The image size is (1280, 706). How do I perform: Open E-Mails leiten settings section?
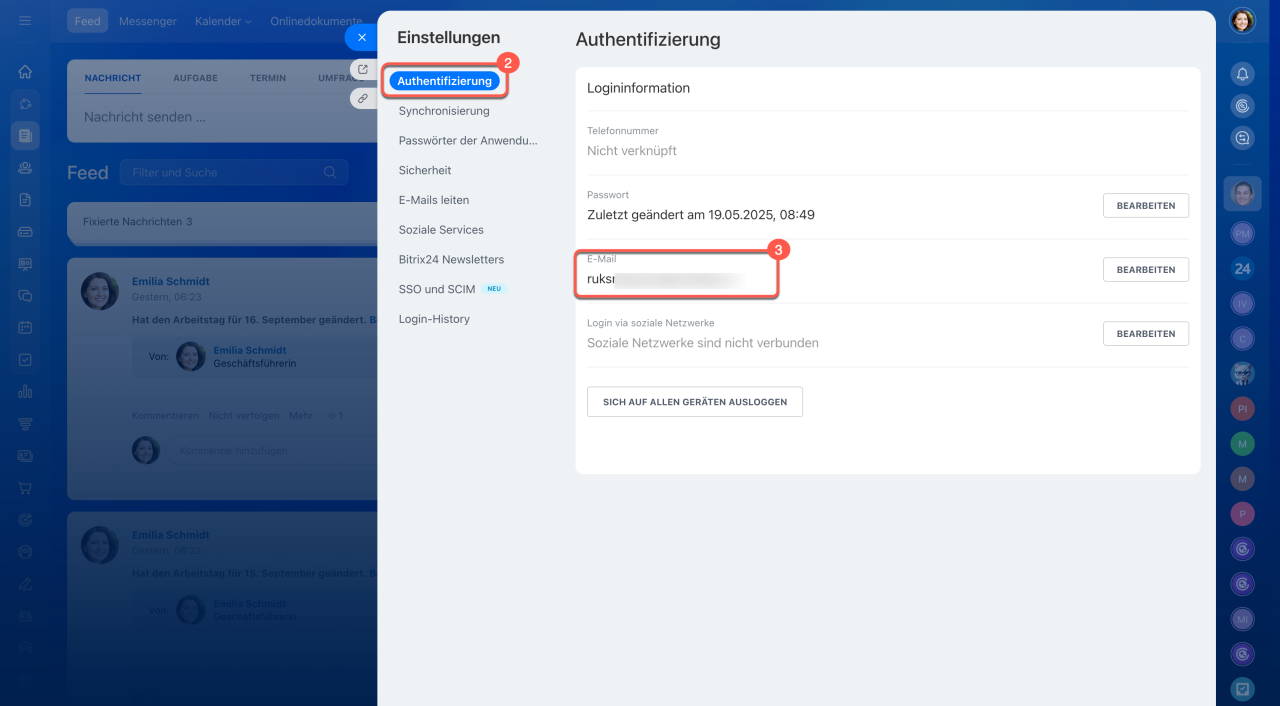point(434,200)
